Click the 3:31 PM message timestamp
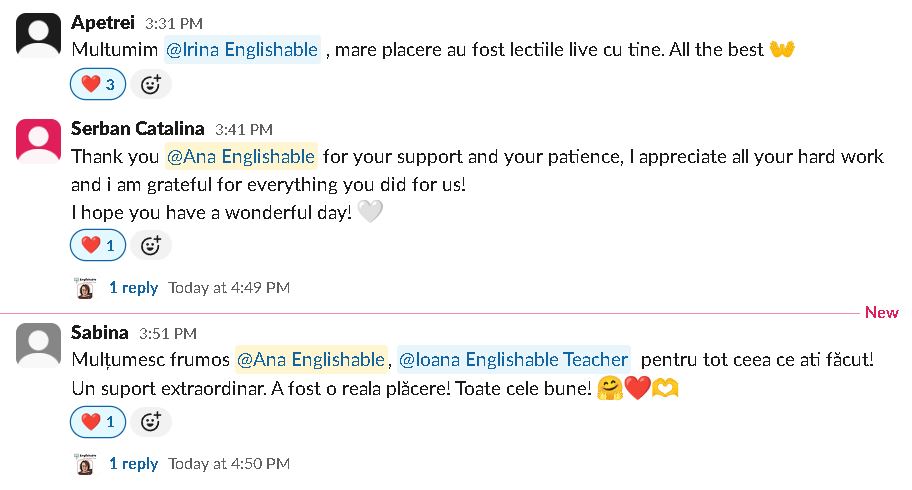 pos(173,22)
